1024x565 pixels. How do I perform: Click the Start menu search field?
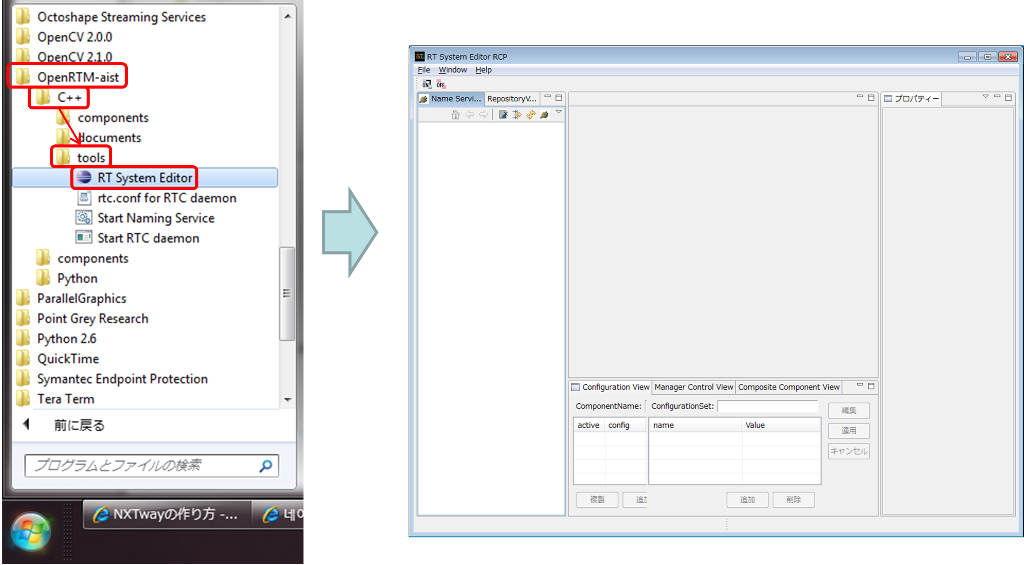(152, 466)
